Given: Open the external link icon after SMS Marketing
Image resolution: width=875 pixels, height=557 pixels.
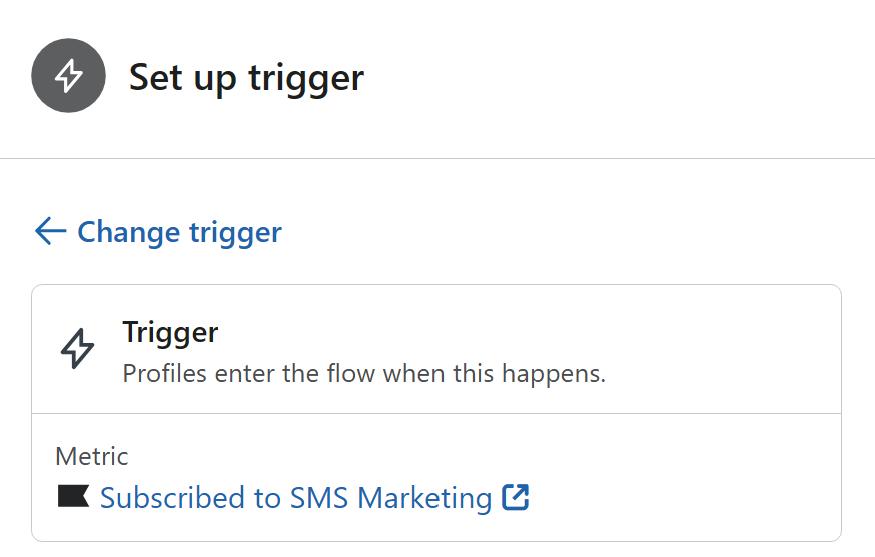Looking at the screenshot, I should pyautogui.click(x=516, y=497).
